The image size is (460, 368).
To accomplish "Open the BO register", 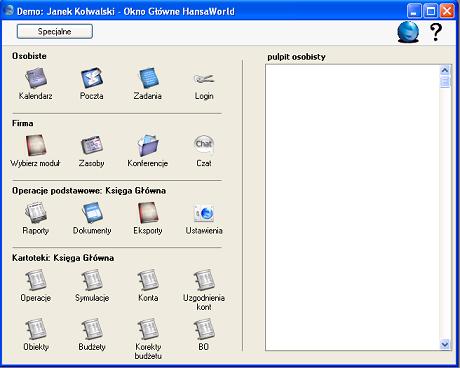I will click(x=204, y=329).
